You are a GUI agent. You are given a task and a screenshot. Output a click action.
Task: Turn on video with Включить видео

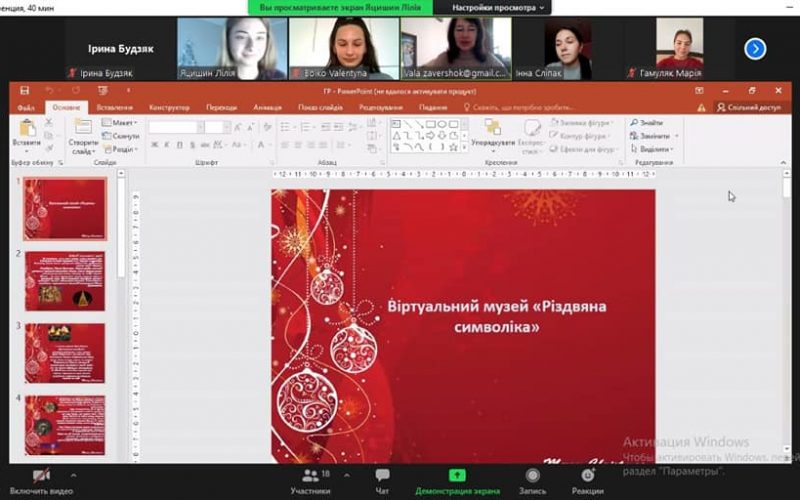41,476
